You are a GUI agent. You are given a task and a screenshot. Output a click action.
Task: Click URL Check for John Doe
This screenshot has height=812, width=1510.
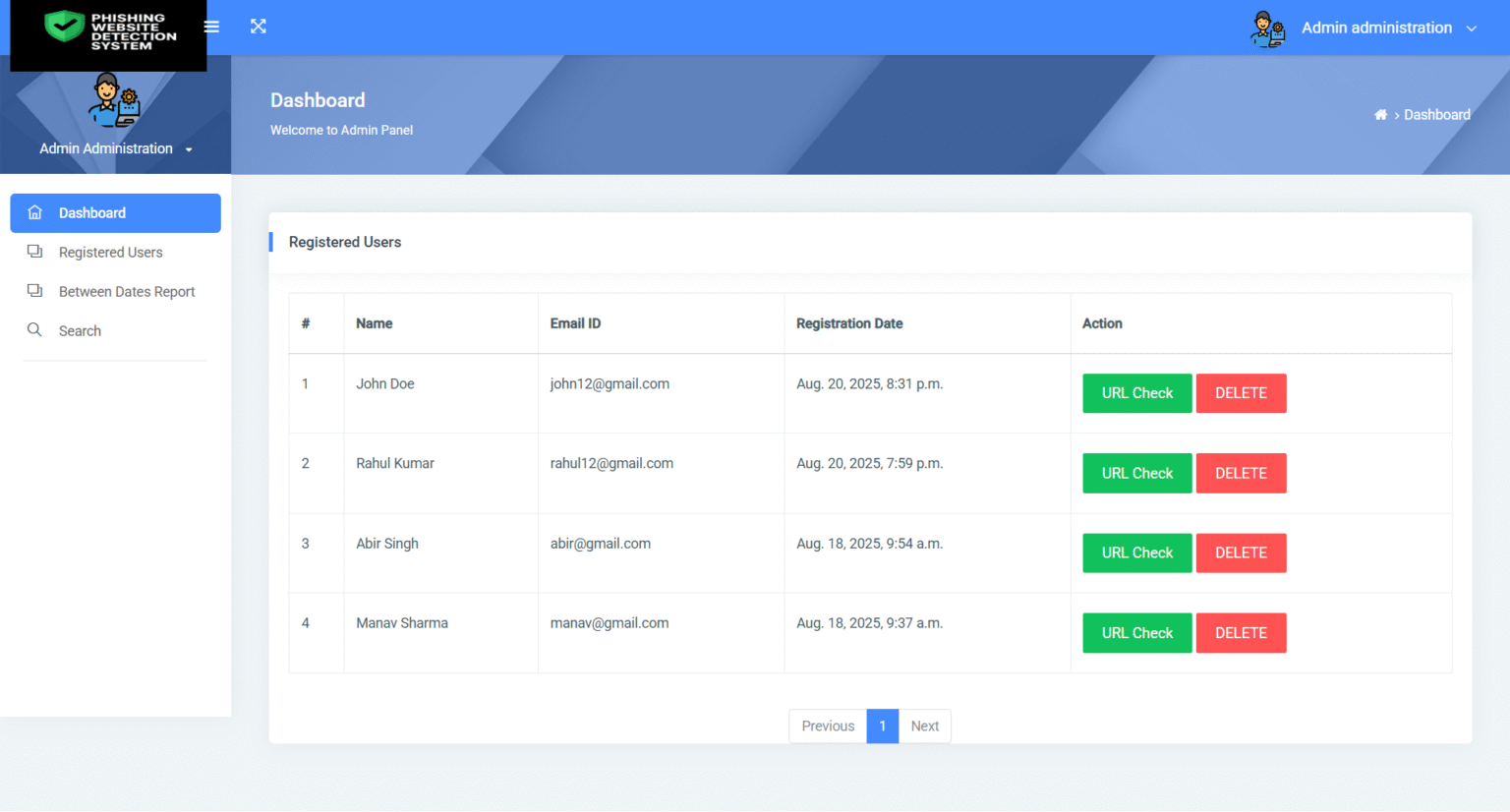pos(1136,392)
